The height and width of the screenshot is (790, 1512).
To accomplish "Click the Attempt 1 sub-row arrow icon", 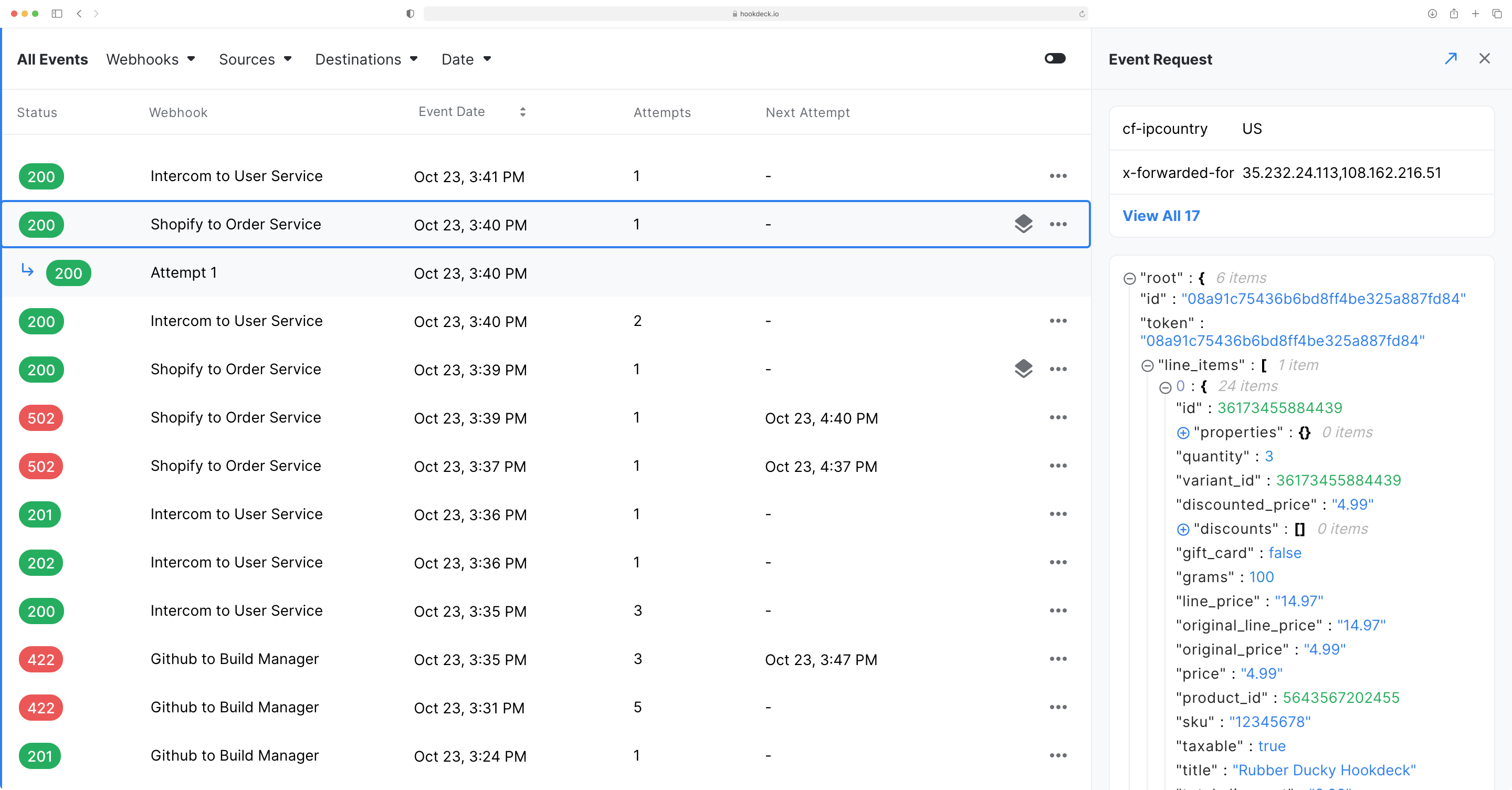I will click(x=27, y=269).
